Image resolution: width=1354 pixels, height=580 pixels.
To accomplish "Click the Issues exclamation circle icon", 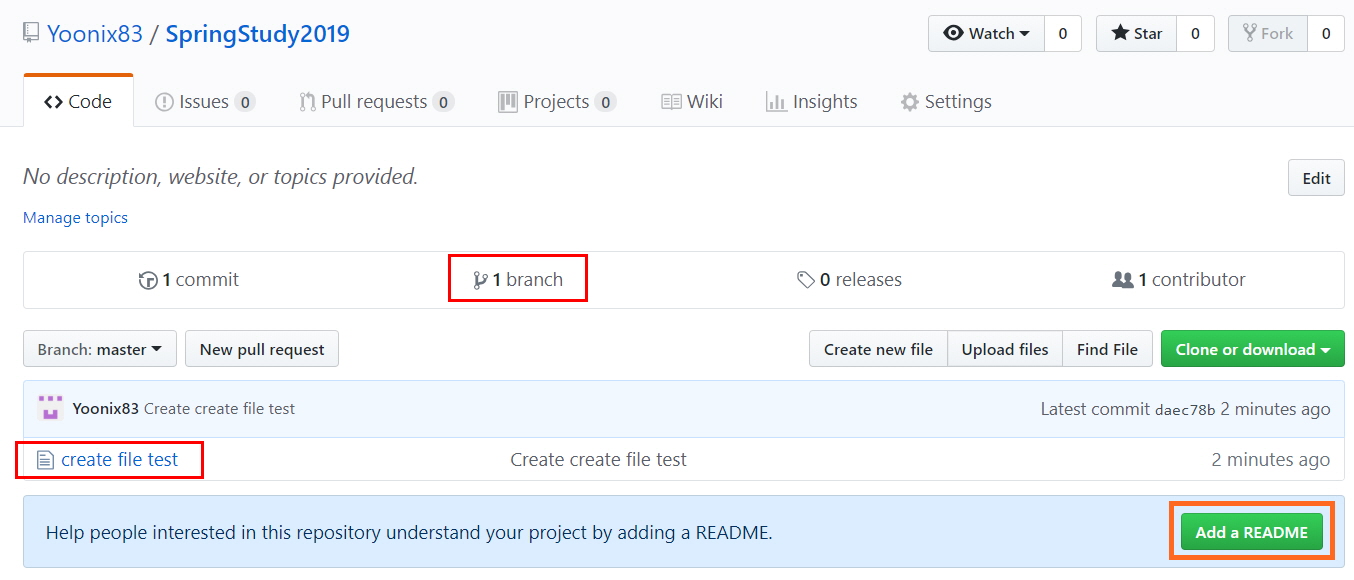I will point(164,102).
